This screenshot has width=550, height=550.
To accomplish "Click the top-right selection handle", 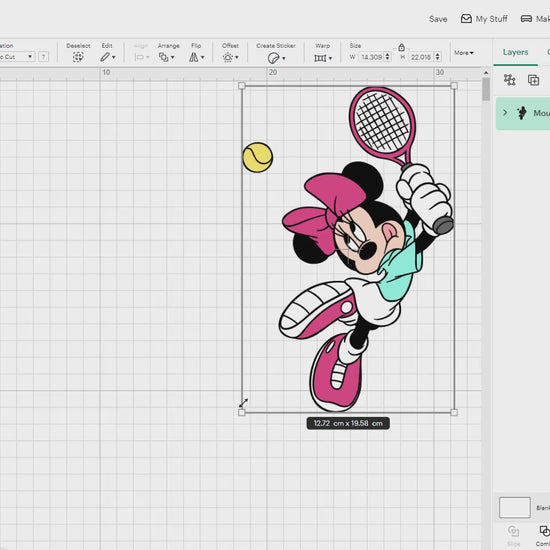I will (454, 86).
